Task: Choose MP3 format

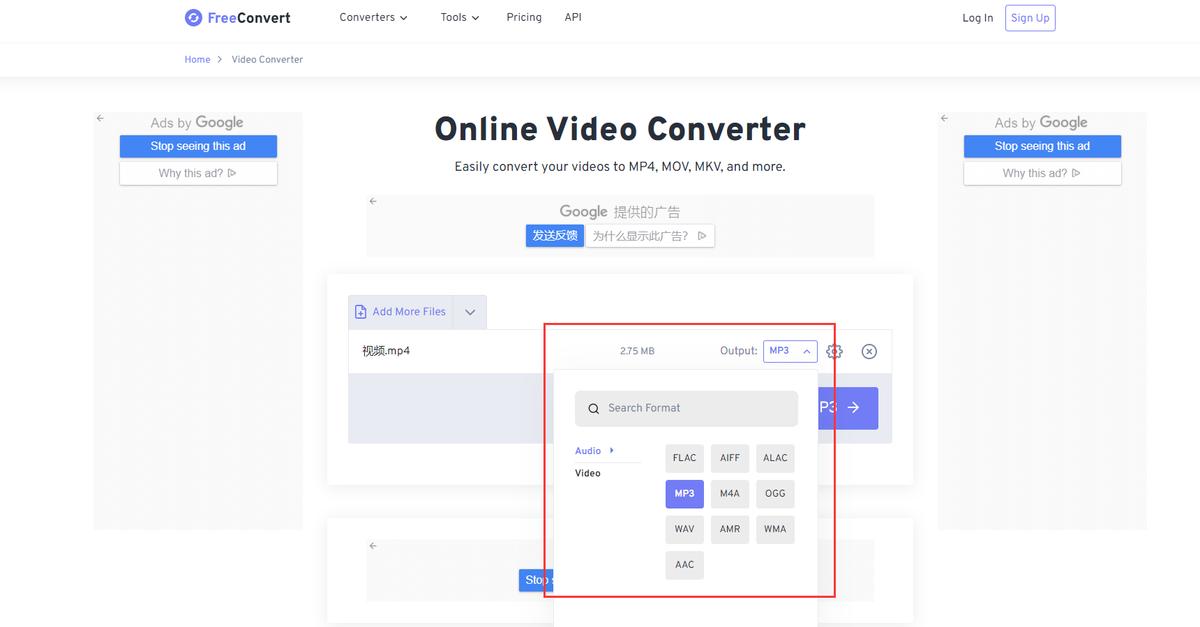Action: 685,494
